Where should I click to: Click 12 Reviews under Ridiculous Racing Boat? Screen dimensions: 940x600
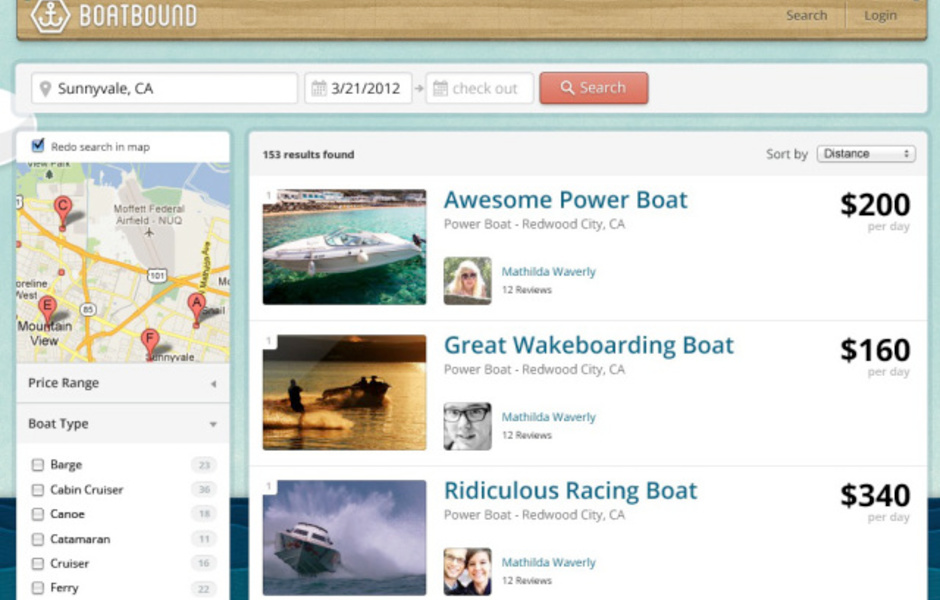click(526, 580)
